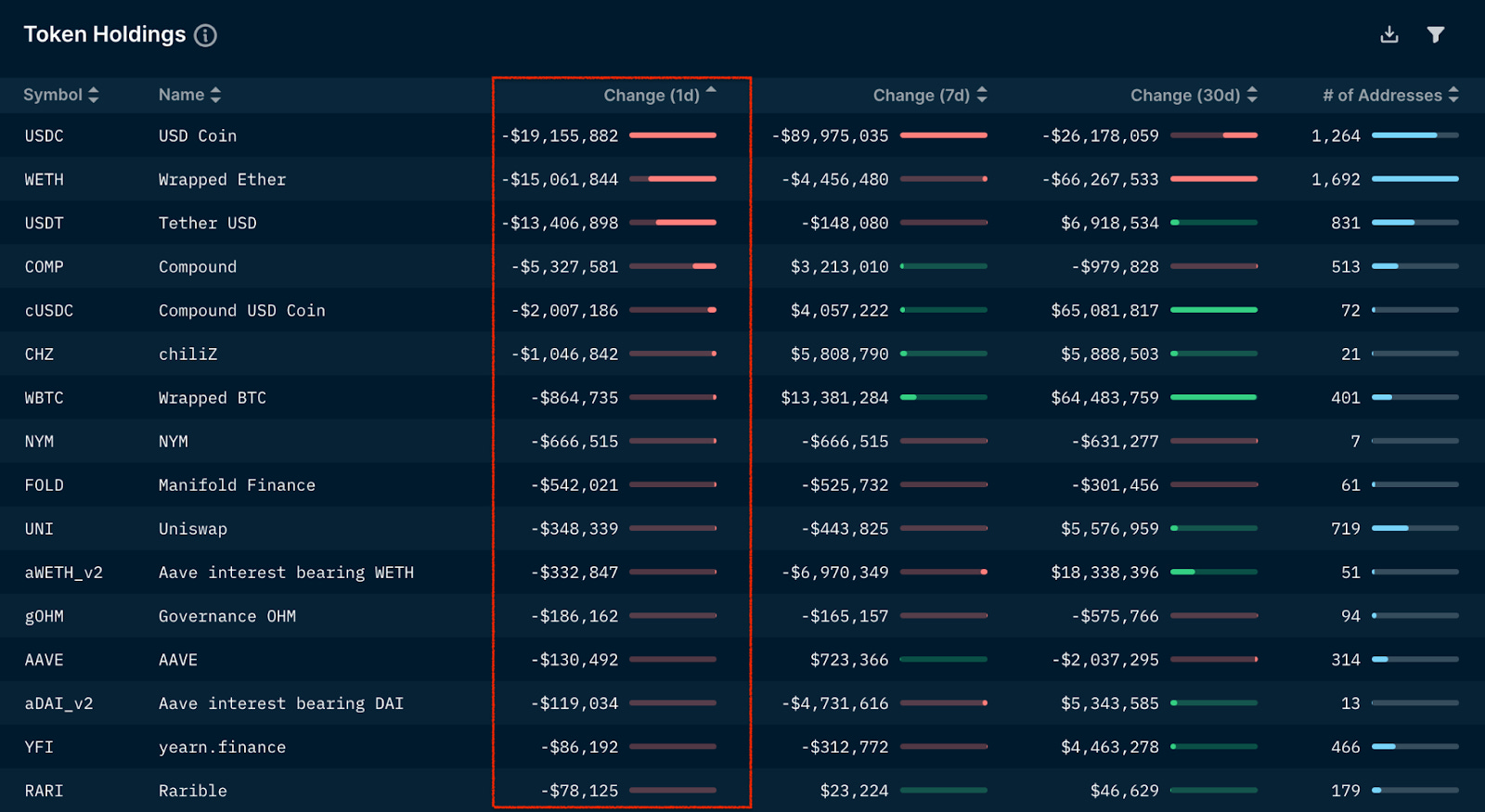
Task: Click the AAVE symbol cell
Action: pyautogui.click(x=44, y=660)
